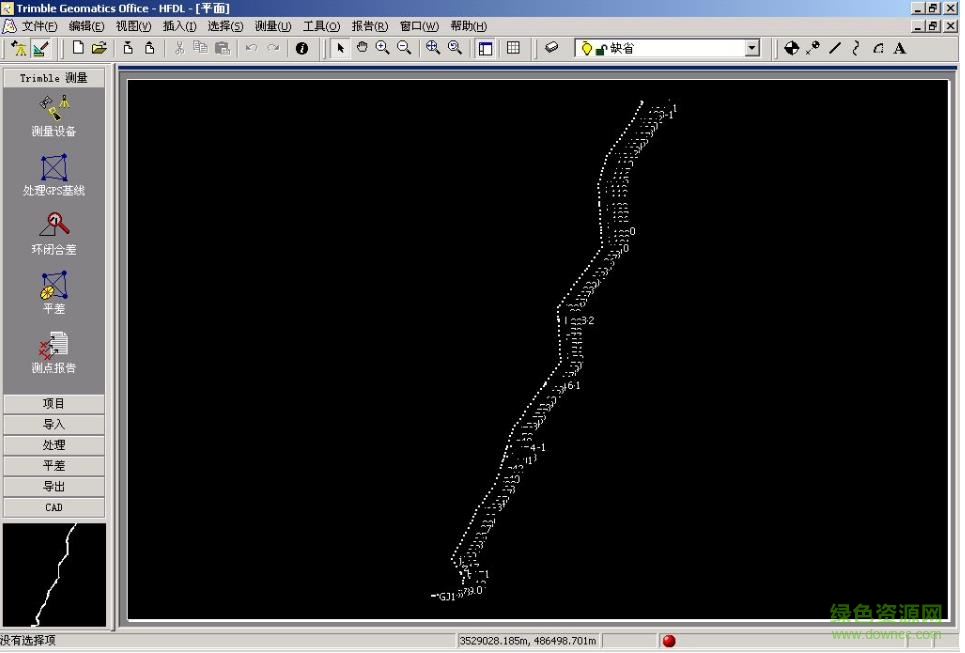Open the 缺省 layer dropdown
The width and height of the screenshot is (965, 653).
coord(752,48)
